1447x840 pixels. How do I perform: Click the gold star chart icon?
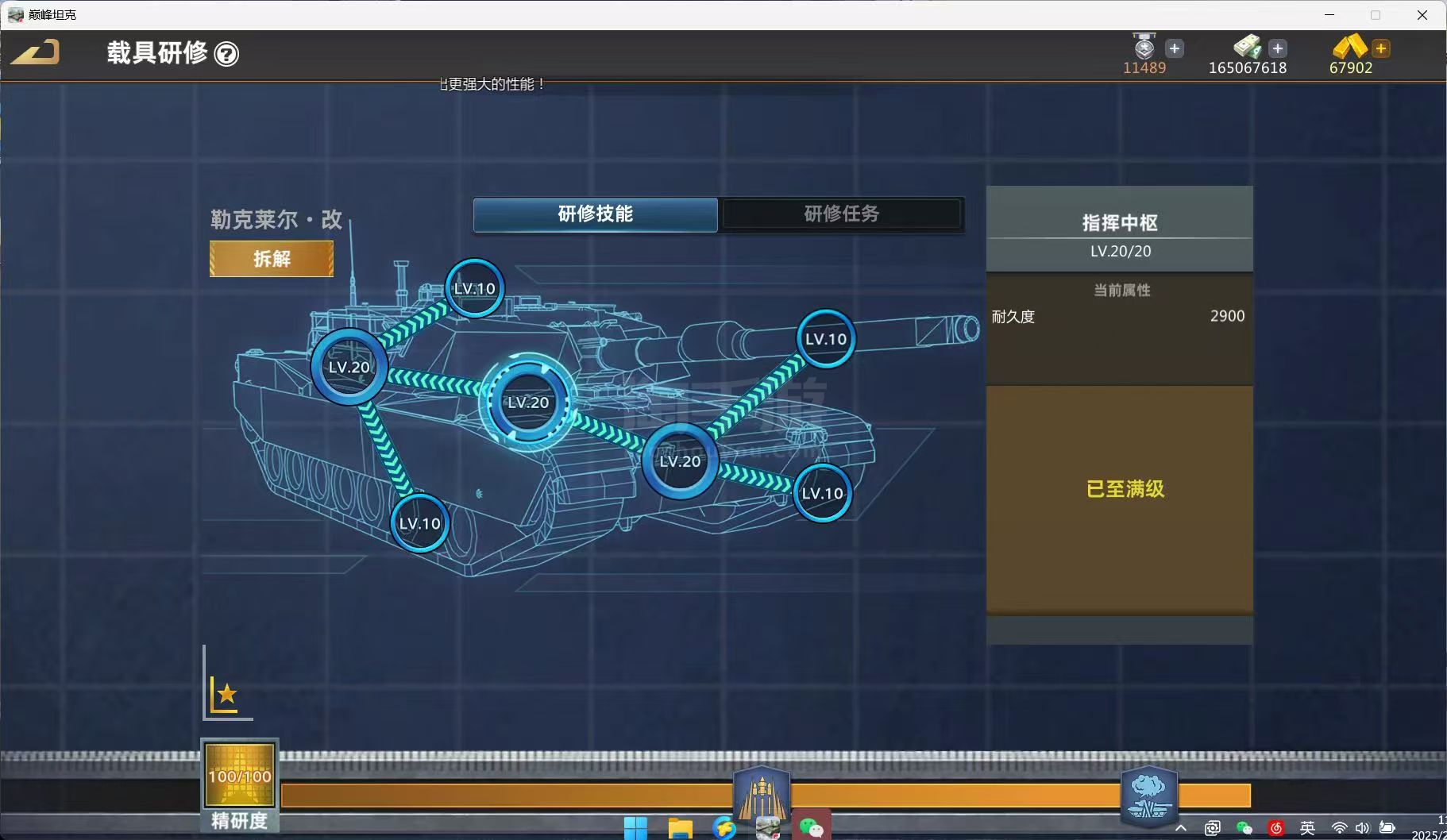pyautogui.click(x=226, y=696)
